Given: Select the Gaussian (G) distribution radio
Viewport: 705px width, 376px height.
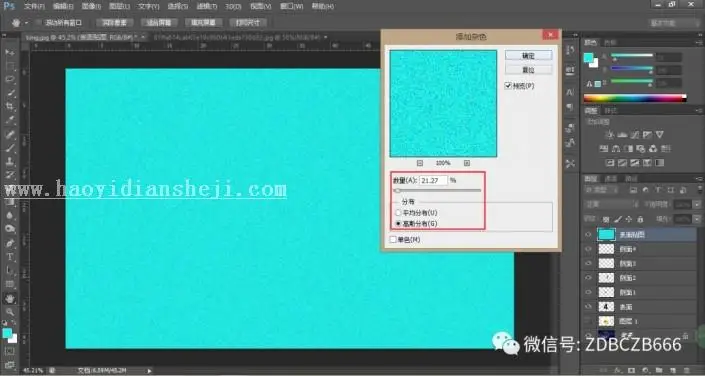Looking at the screenshot, I should (x=397, y=223).
